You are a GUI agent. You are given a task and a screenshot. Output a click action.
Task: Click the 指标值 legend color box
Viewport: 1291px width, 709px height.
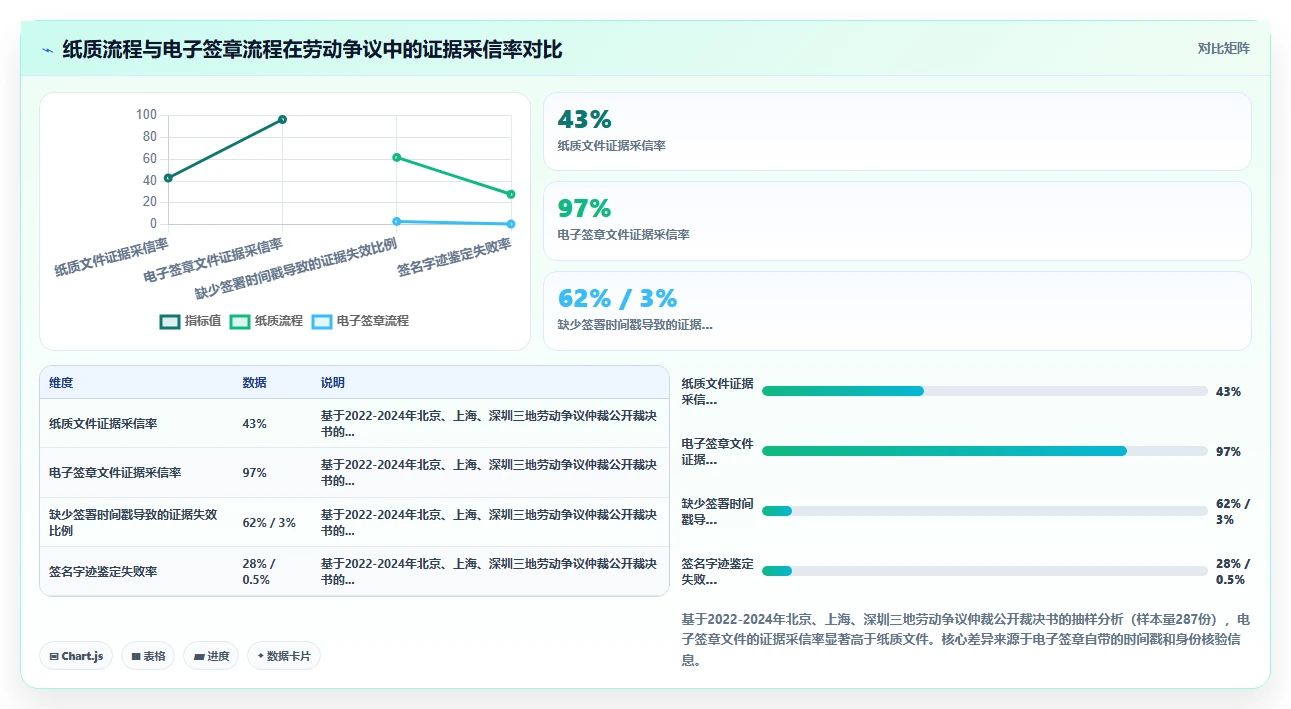click(x=170, y=322)
